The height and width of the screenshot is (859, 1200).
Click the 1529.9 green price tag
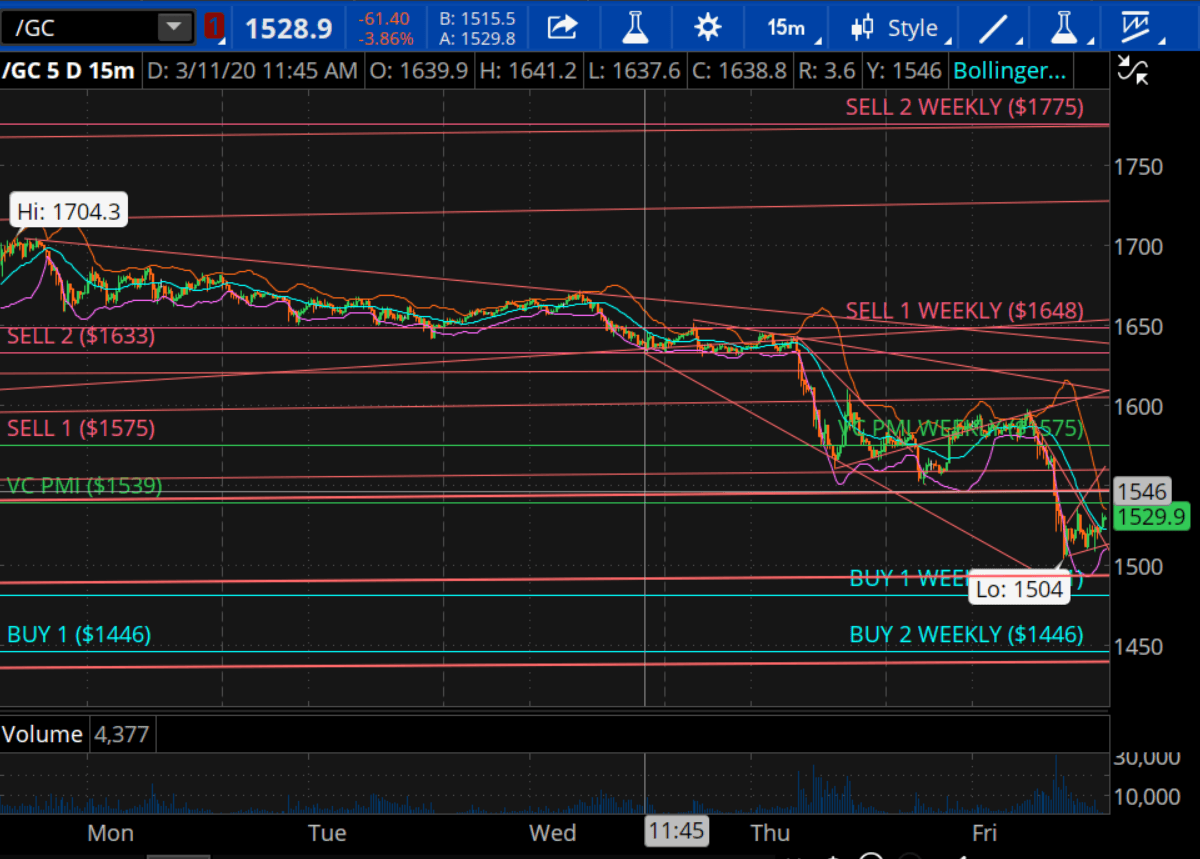coord(1149,516)
